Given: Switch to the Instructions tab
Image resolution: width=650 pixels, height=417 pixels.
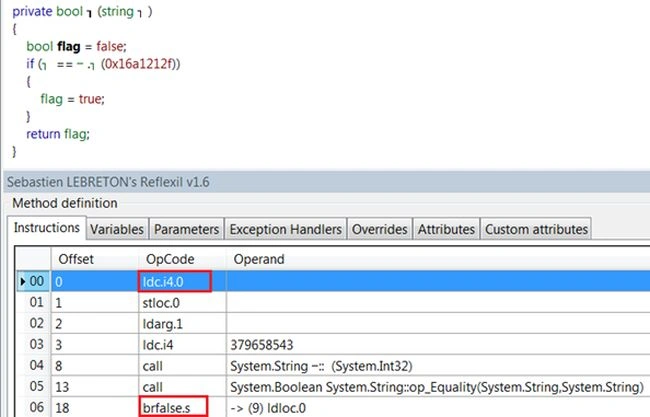Looking at the screenshot, I should click(x=46, y=228).
